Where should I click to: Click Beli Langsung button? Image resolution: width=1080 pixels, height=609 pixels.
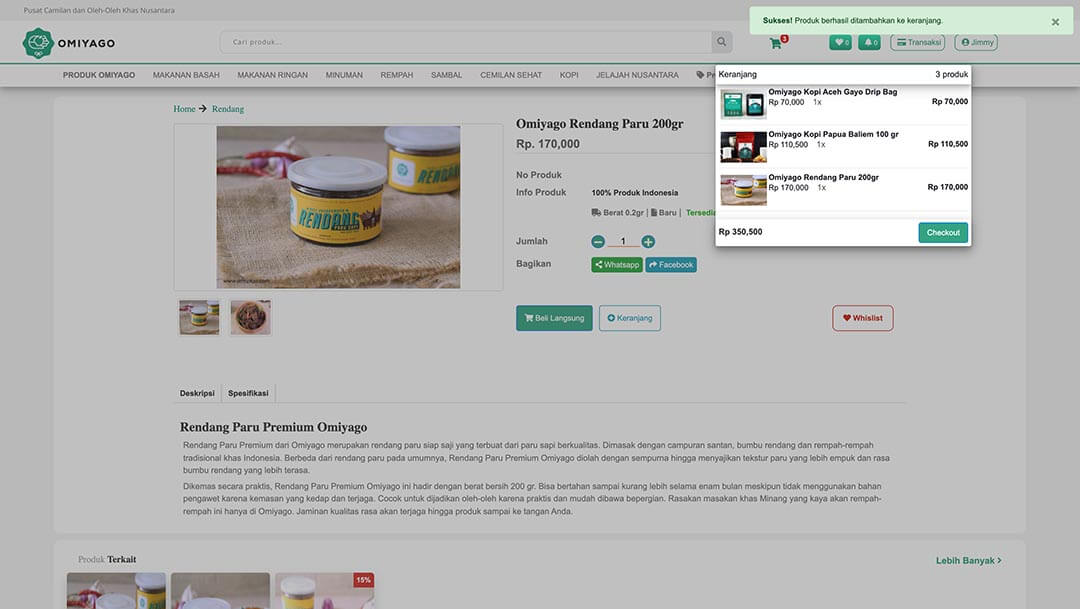[554, 318]
